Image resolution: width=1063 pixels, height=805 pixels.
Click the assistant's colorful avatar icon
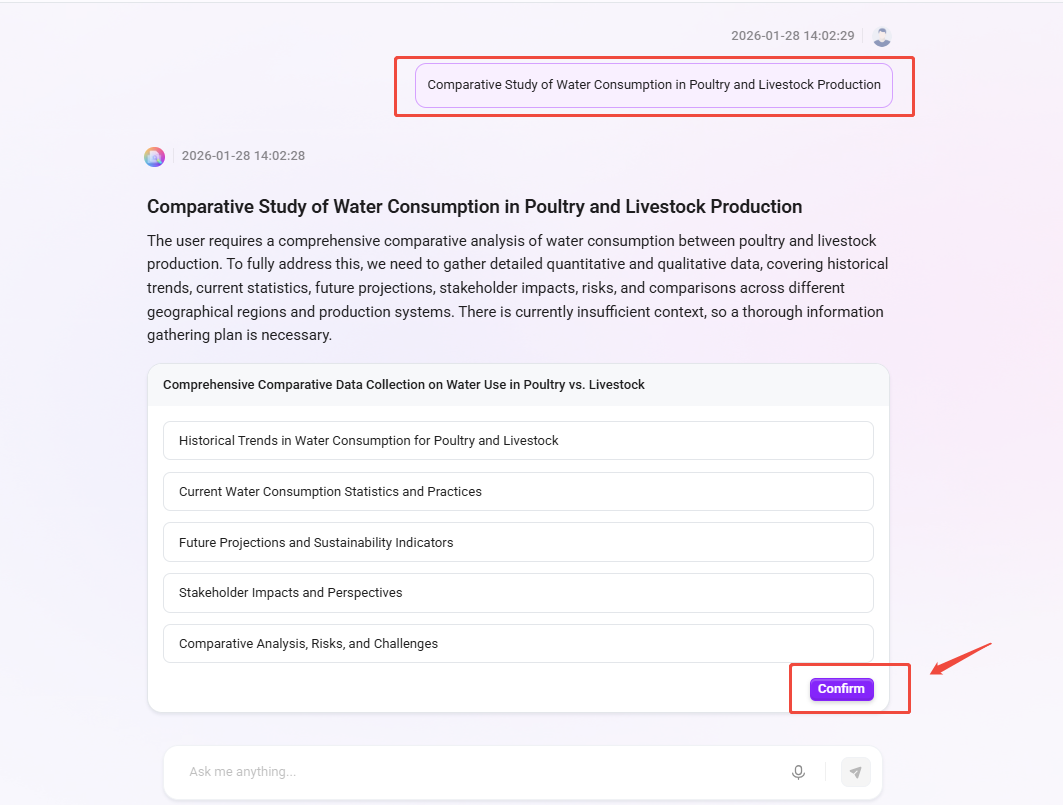154,156
